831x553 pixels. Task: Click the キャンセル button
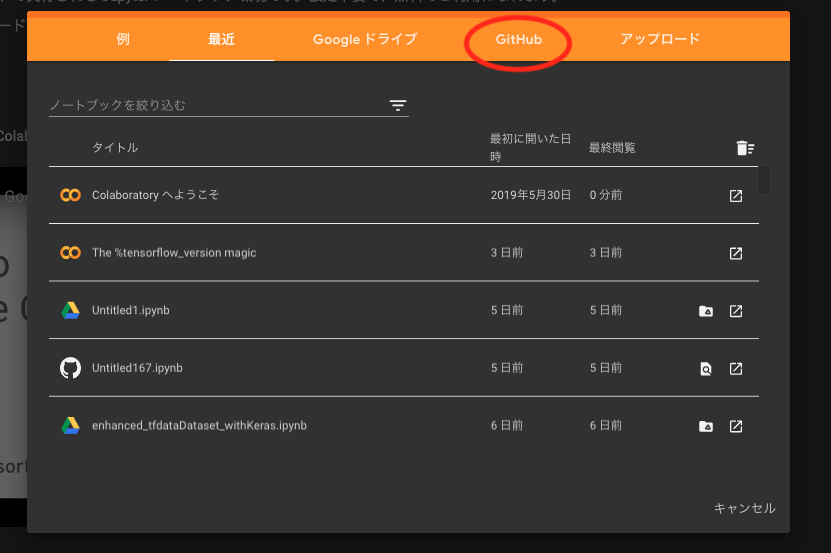point(745,508)
